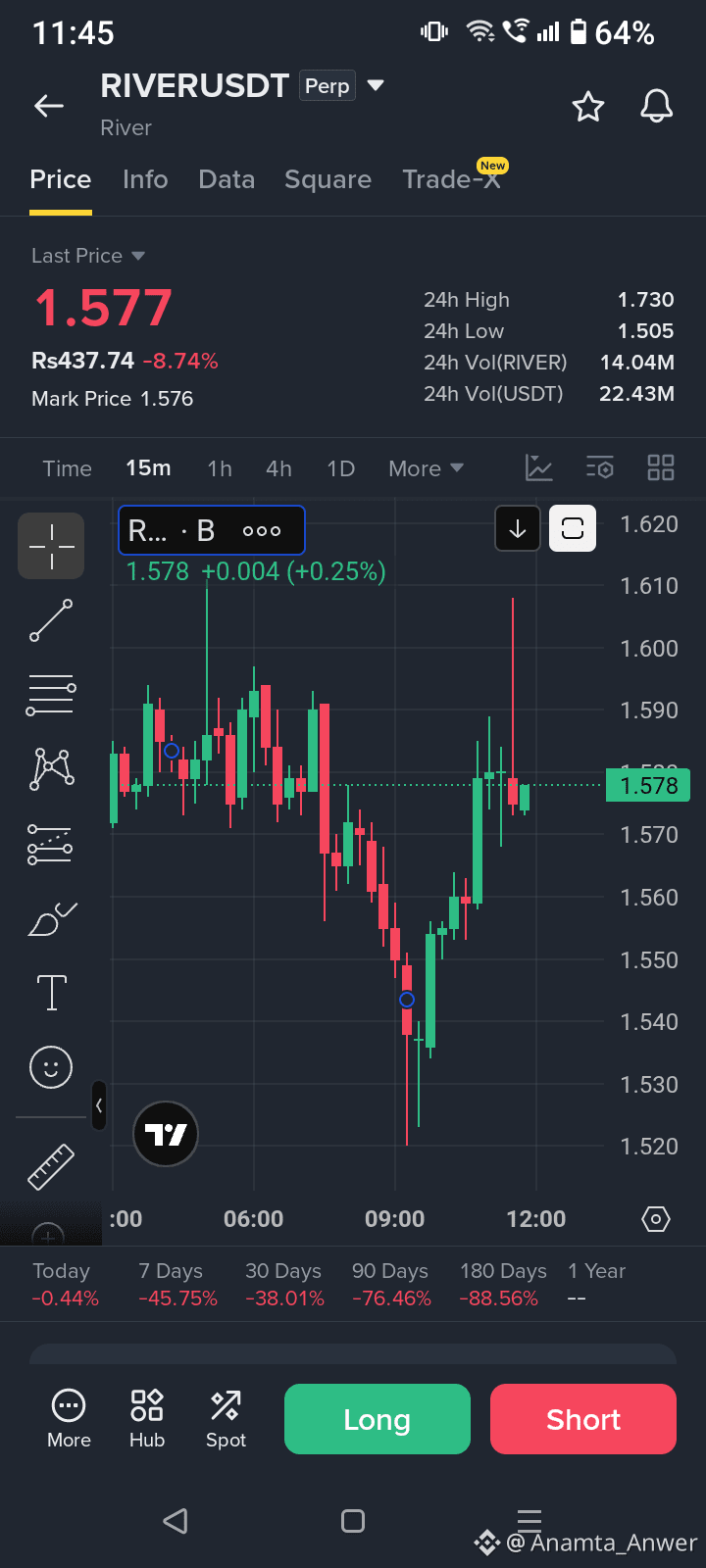Switch to the Price tab

(61, 179)
